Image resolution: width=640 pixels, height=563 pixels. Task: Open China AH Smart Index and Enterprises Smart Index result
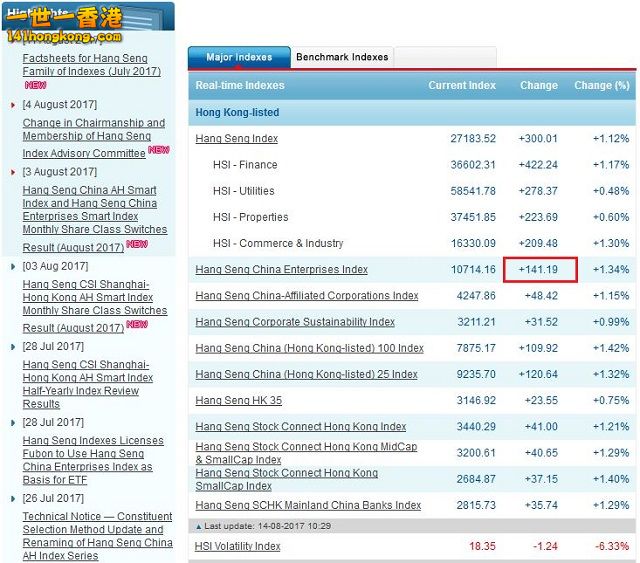(95, 218)
